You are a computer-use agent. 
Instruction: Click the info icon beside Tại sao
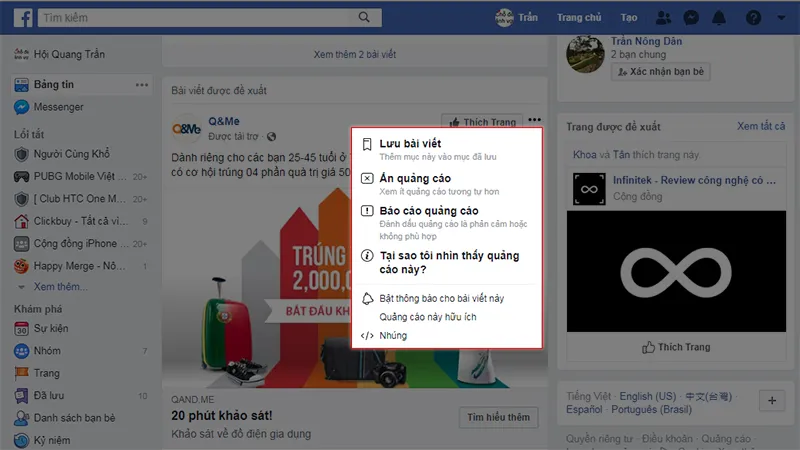[x=367, y=256]
